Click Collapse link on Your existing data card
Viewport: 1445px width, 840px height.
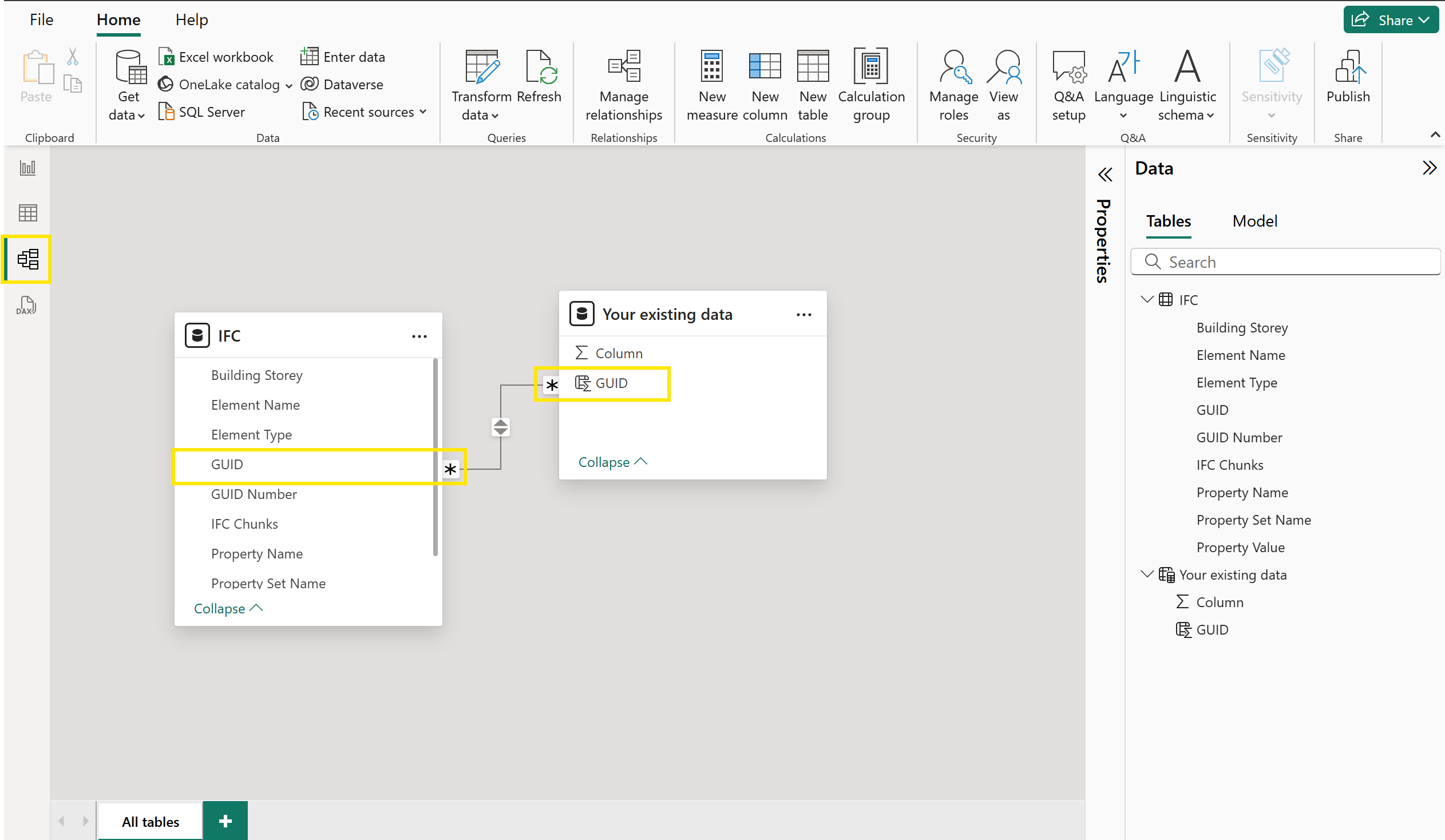coord(613,462)
